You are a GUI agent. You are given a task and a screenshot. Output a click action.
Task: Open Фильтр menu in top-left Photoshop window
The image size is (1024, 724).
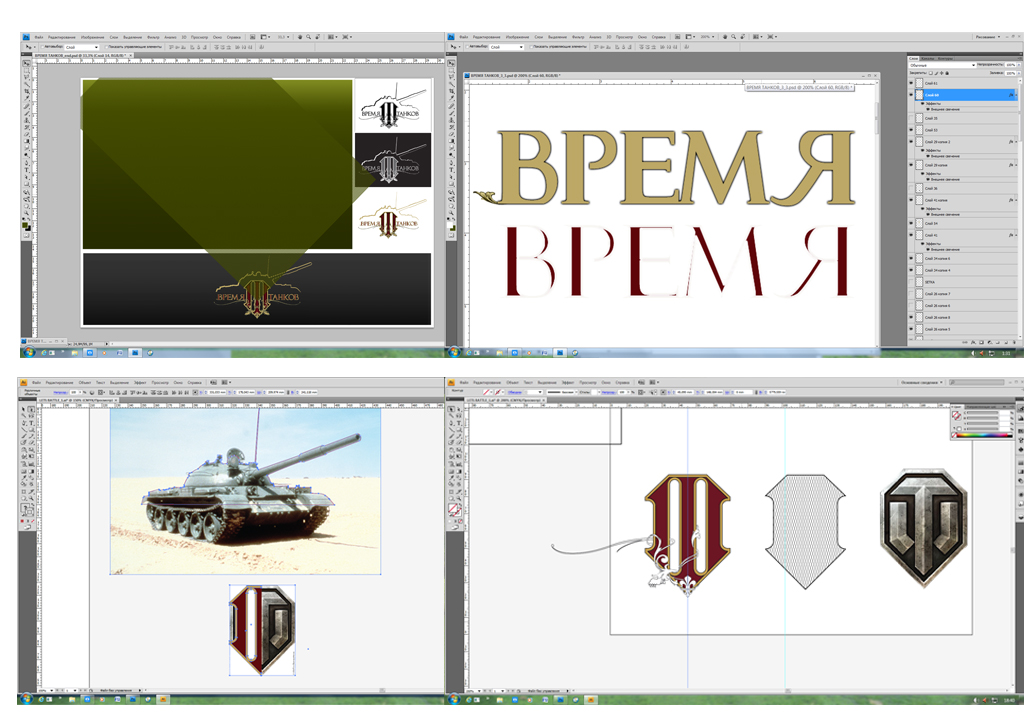coord(154,37)
